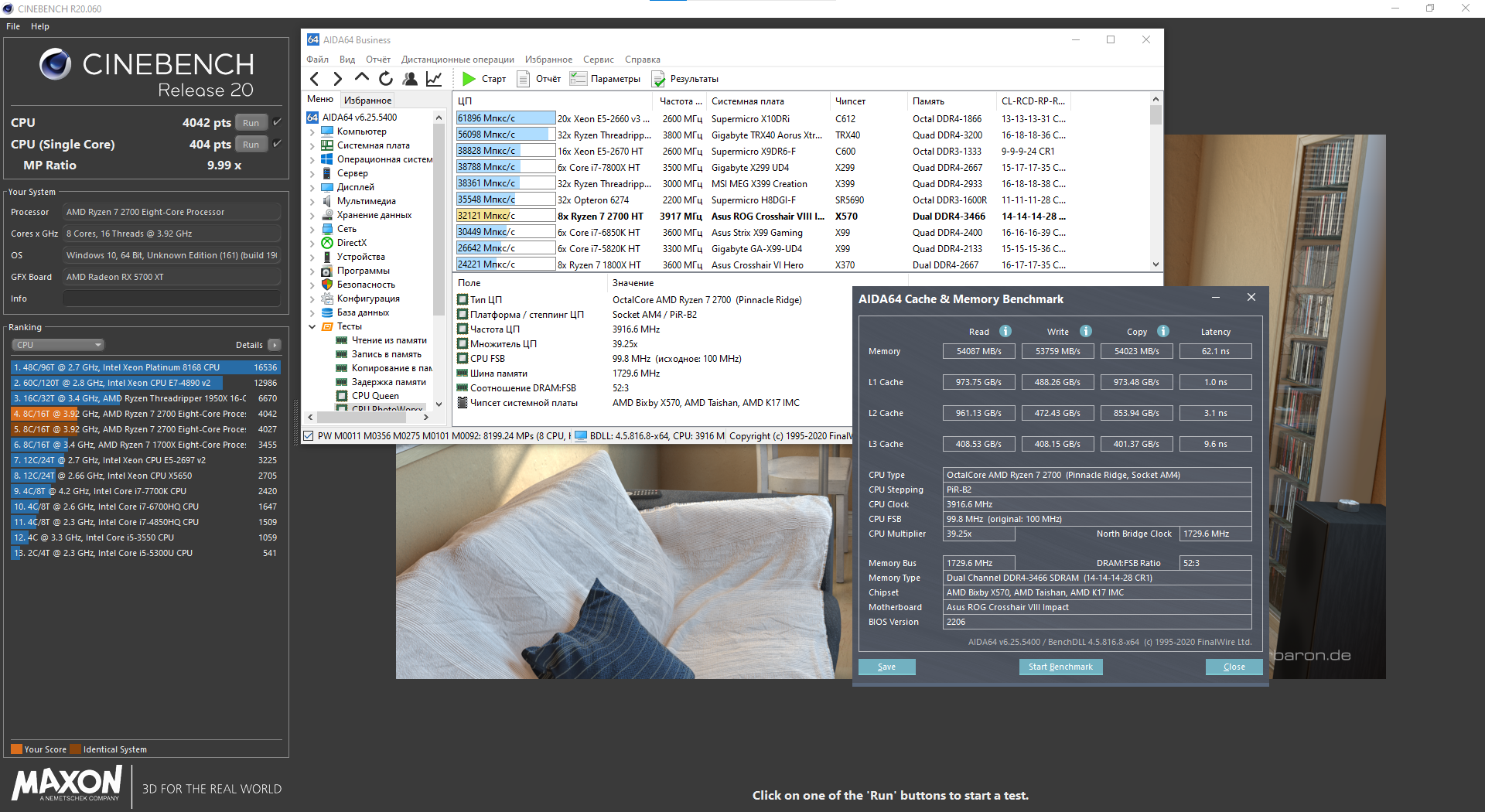Expand Программы tree node
The height and width of the screenshot is (812, 1485).
pyautogui.click(x=312, y=271)
